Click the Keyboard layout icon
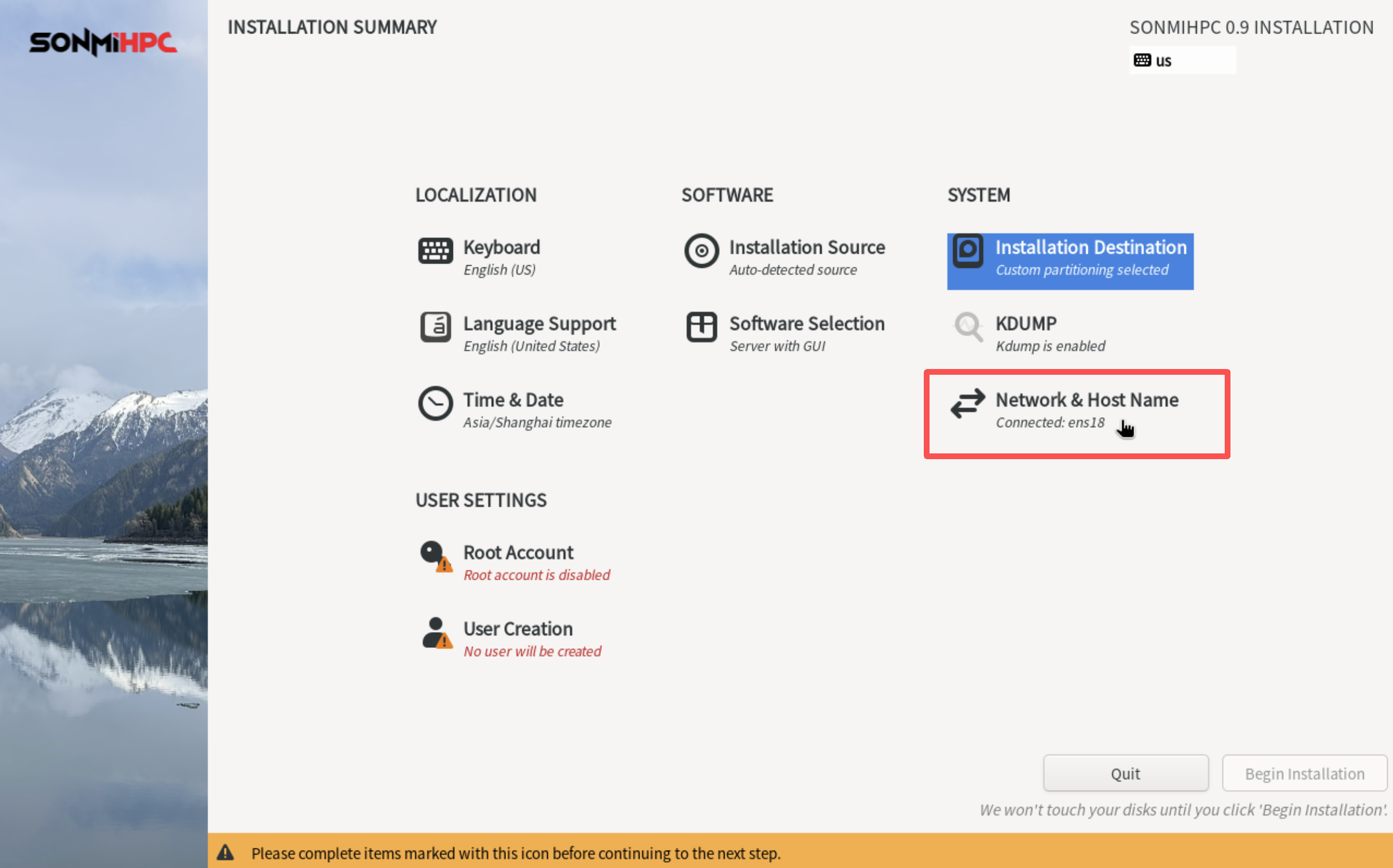Viewport: 1393px width, 868px height. pyautogui.click(x=435, y=251)
